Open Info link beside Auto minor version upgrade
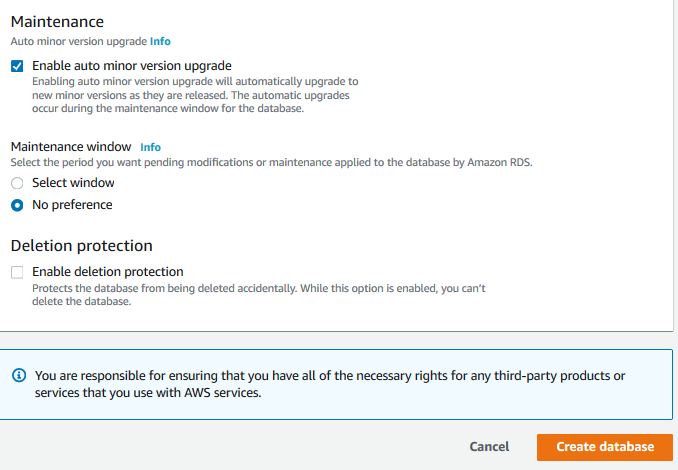 pyautogui.click(x=160, y=42)
